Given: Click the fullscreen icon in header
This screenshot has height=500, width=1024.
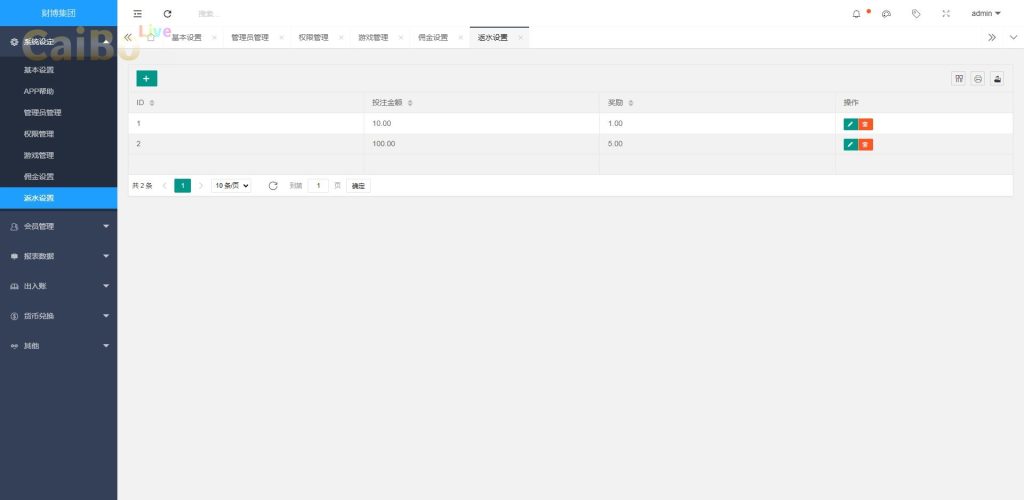Looking at the screenshot, I should tap(946, 14).
